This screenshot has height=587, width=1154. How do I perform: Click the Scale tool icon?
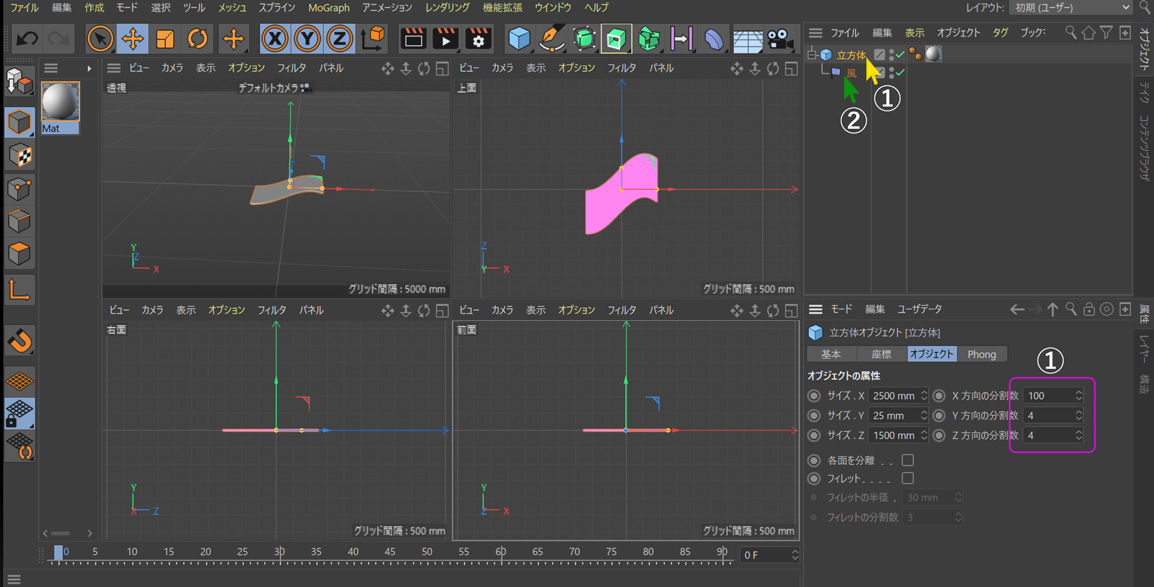165,39
